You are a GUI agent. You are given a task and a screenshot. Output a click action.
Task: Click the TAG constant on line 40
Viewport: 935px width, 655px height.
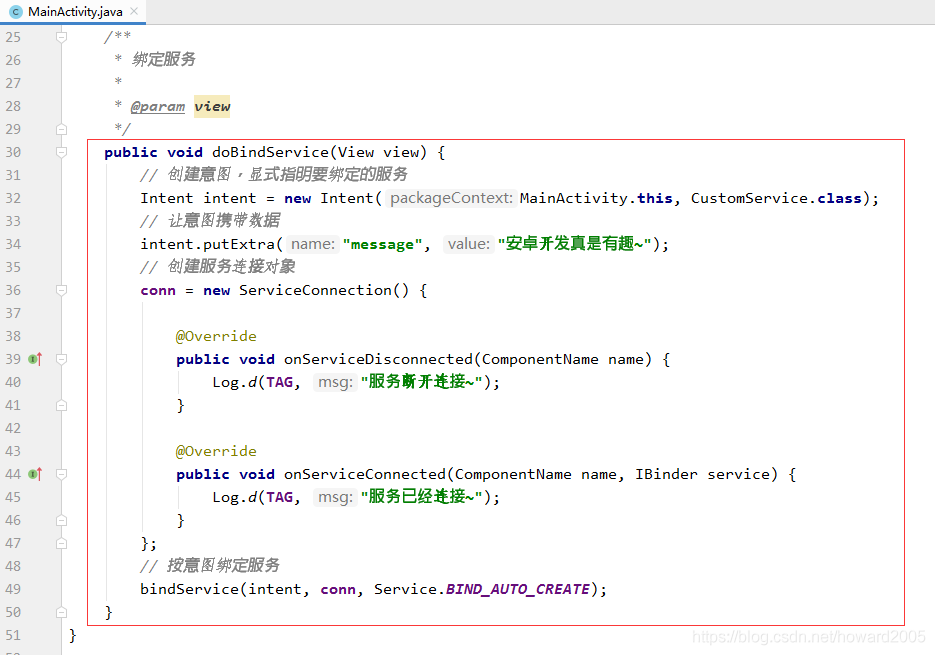[x=279, y=382]
